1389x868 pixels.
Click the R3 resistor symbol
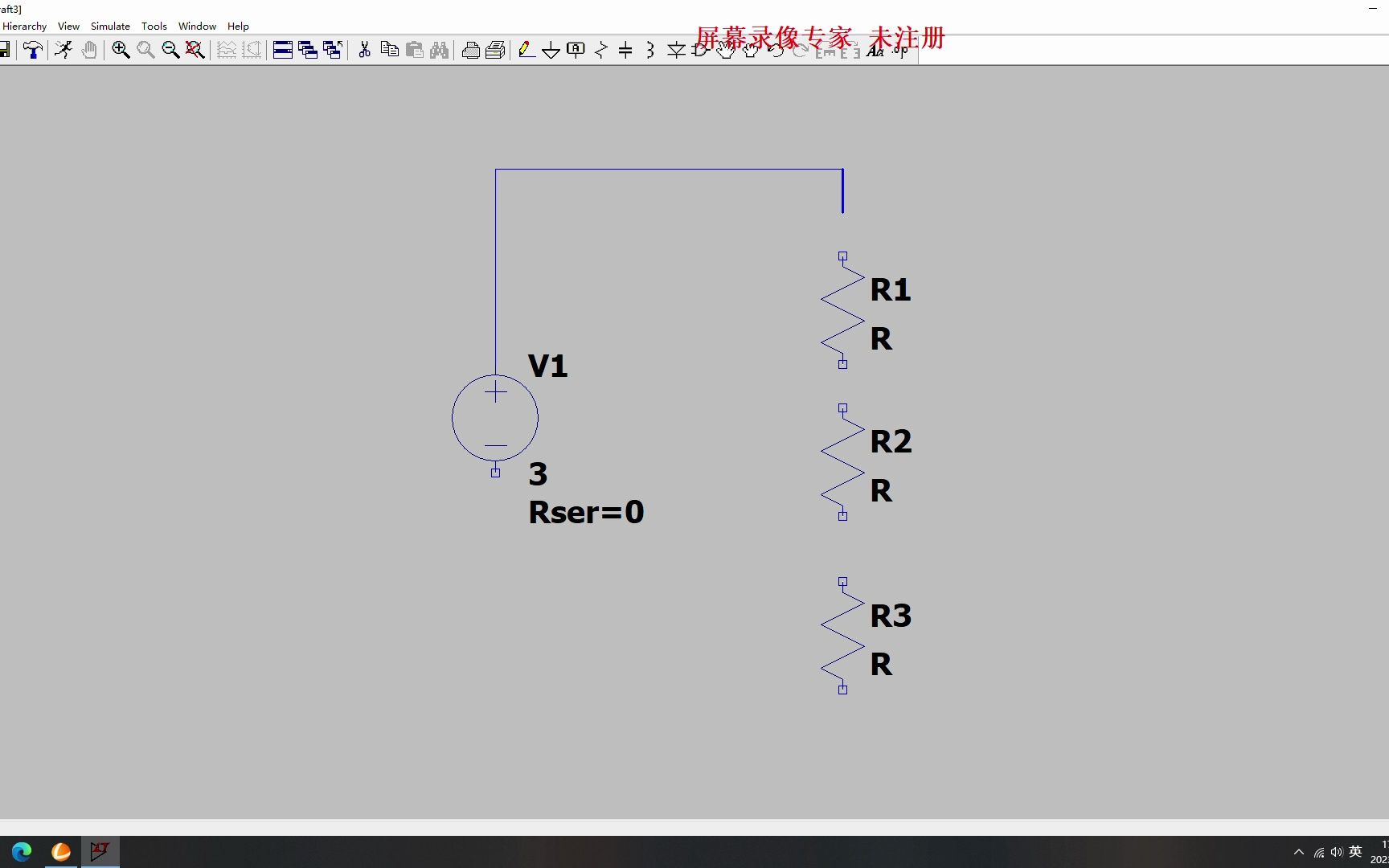pos(842,636)
